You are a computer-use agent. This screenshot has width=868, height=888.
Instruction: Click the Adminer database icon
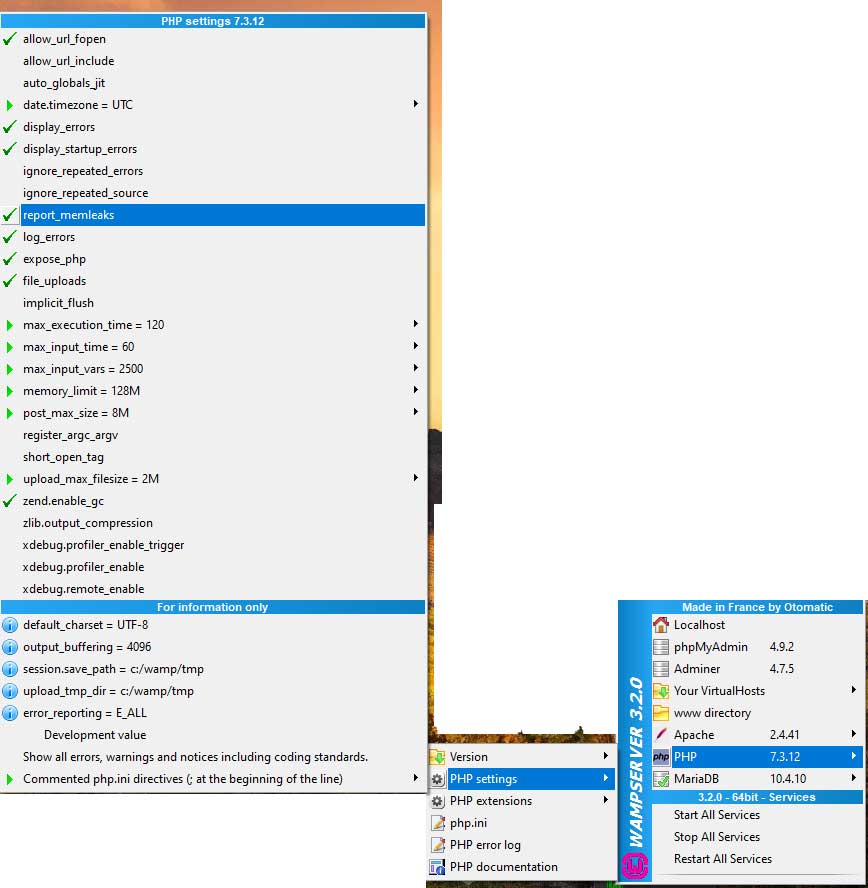point(661,669)
